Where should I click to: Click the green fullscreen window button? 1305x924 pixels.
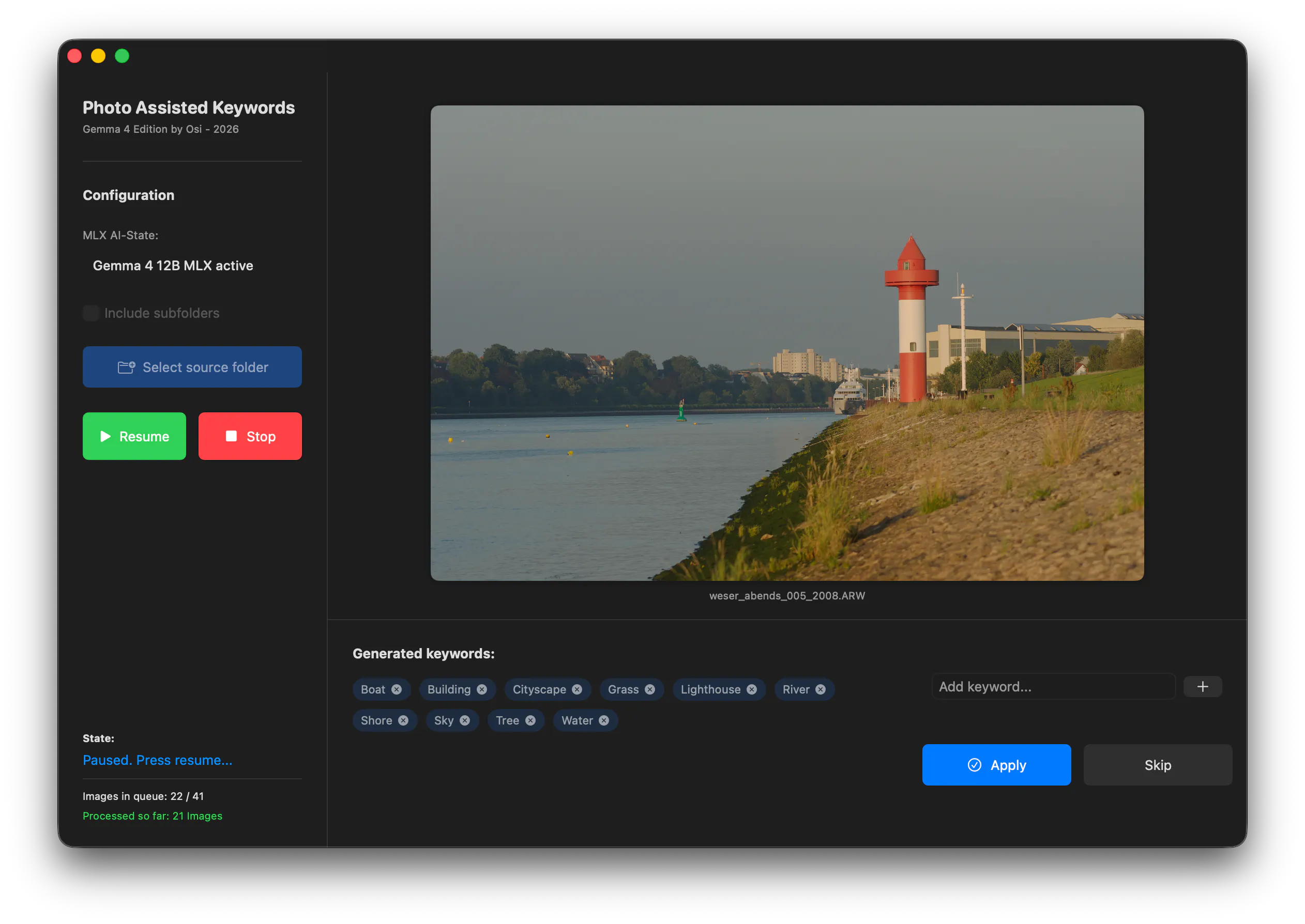pyautogui.click(x=123, y=56)
